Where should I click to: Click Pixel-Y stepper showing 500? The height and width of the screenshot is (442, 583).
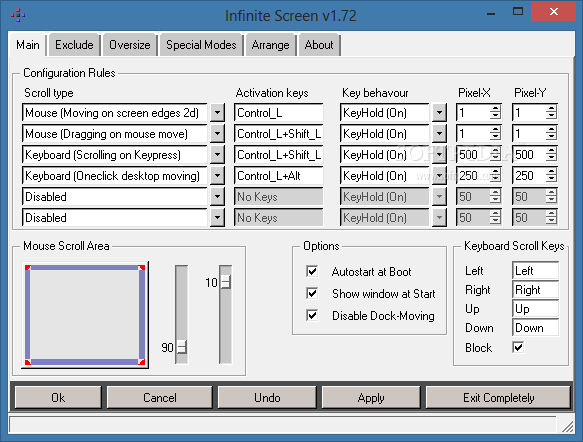point(551,155)
